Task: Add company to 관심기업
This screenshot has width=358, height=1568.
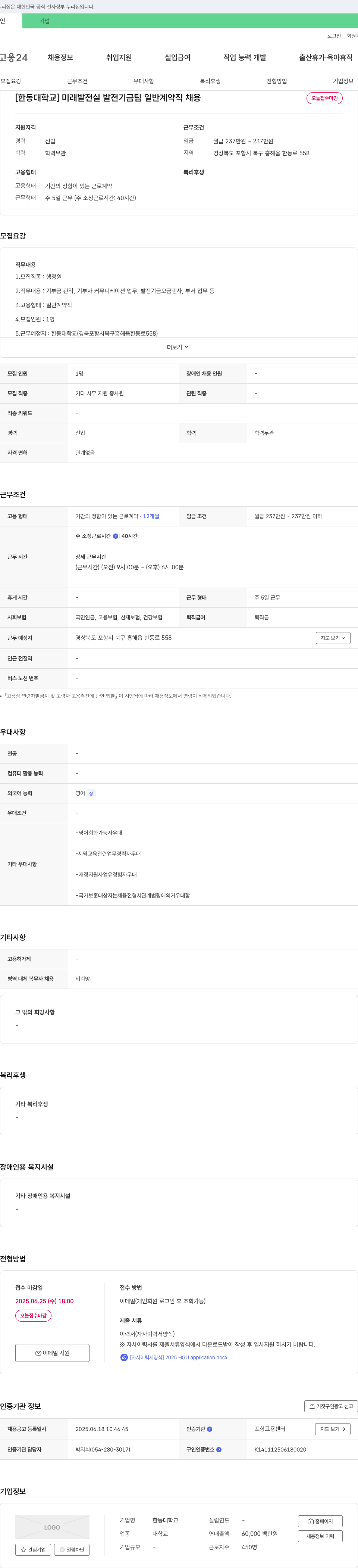Action: pyautogui.click(x=33, y=1550)
